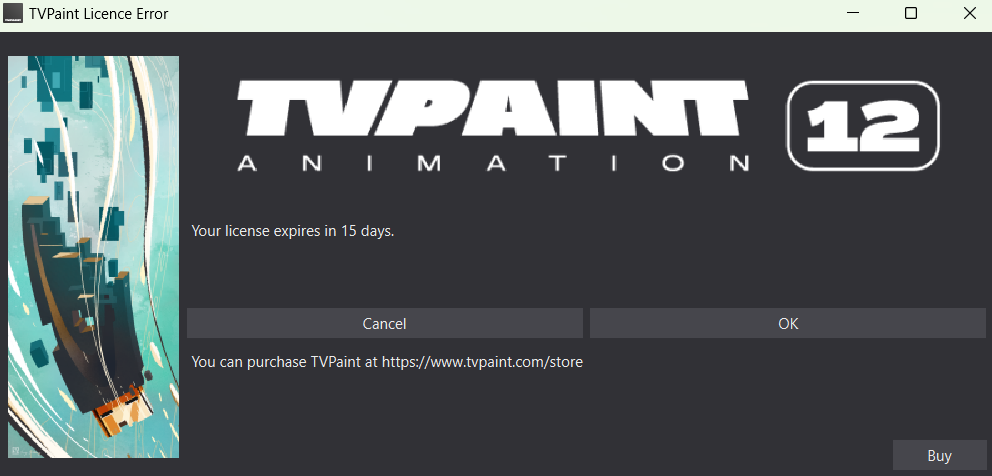Click the TVPaint store URL text
Image resolution: width=992 pixels, height=476 pixels.
pyautogui.click(x=483, y=362)
